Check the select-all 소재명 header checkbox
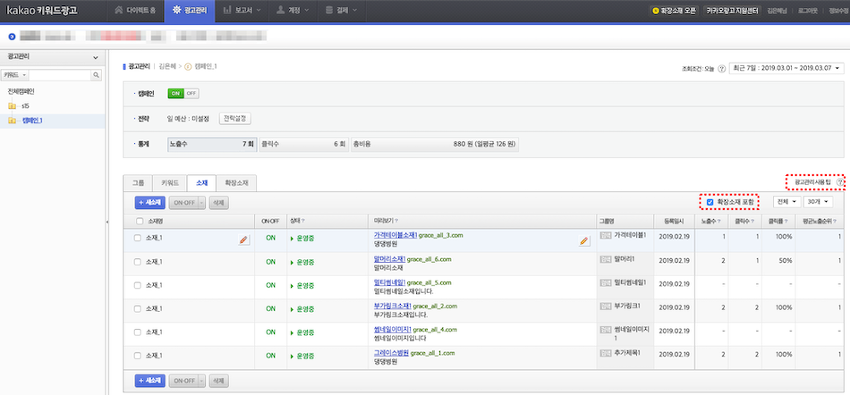The height and width of the screenshot is (395, 850). [x=140, y=221]
